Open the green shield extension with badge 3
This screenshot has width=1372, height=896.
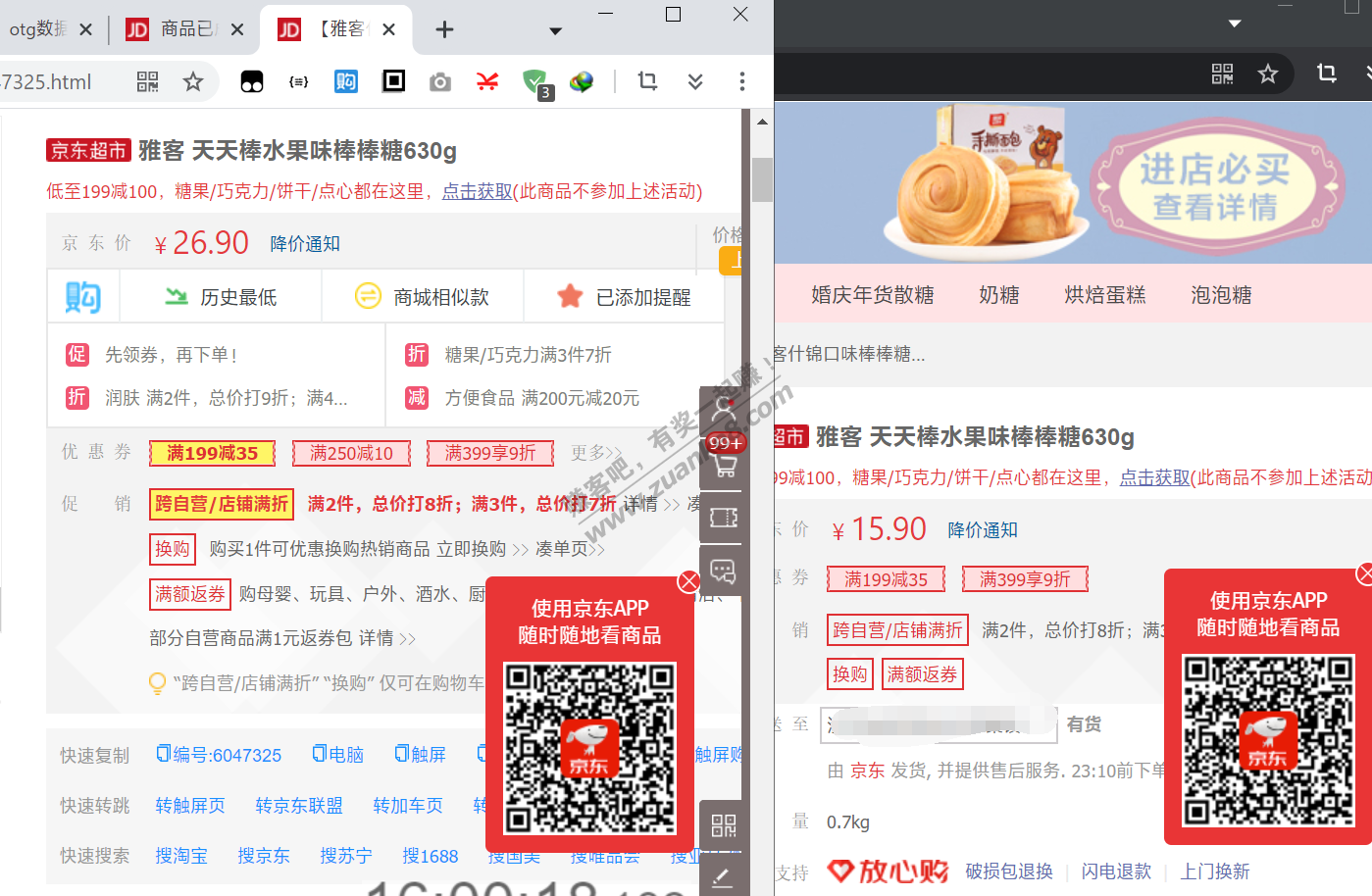pos(535,82)
